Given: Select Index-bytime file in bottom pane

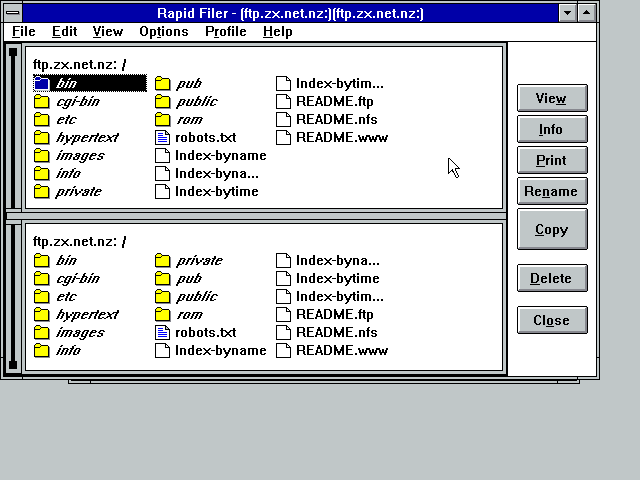Looking at the screenshot, I should (337, 279).
